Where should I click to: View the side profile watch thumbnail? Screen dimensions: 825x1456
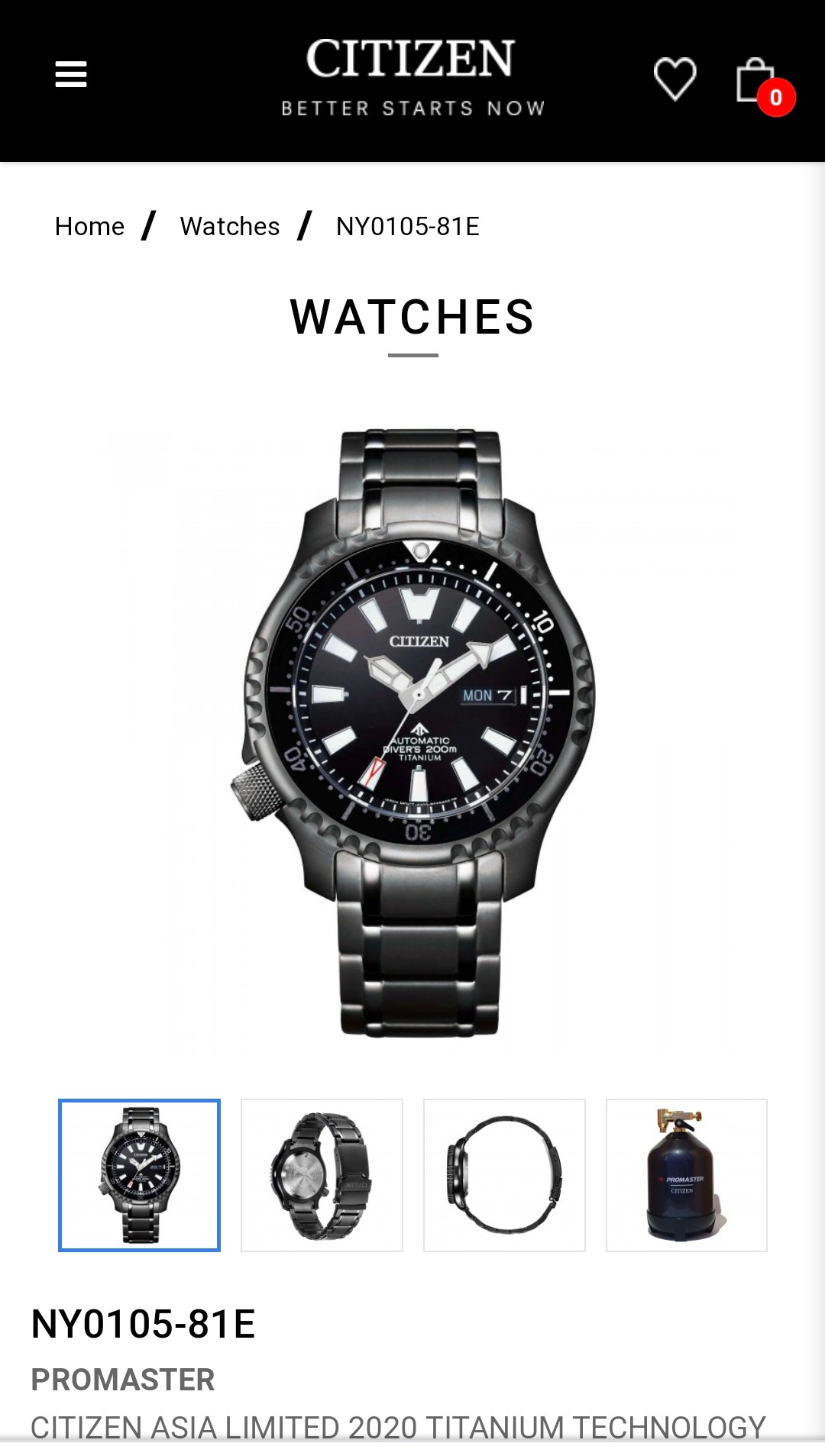click(x=504, y=1175)
